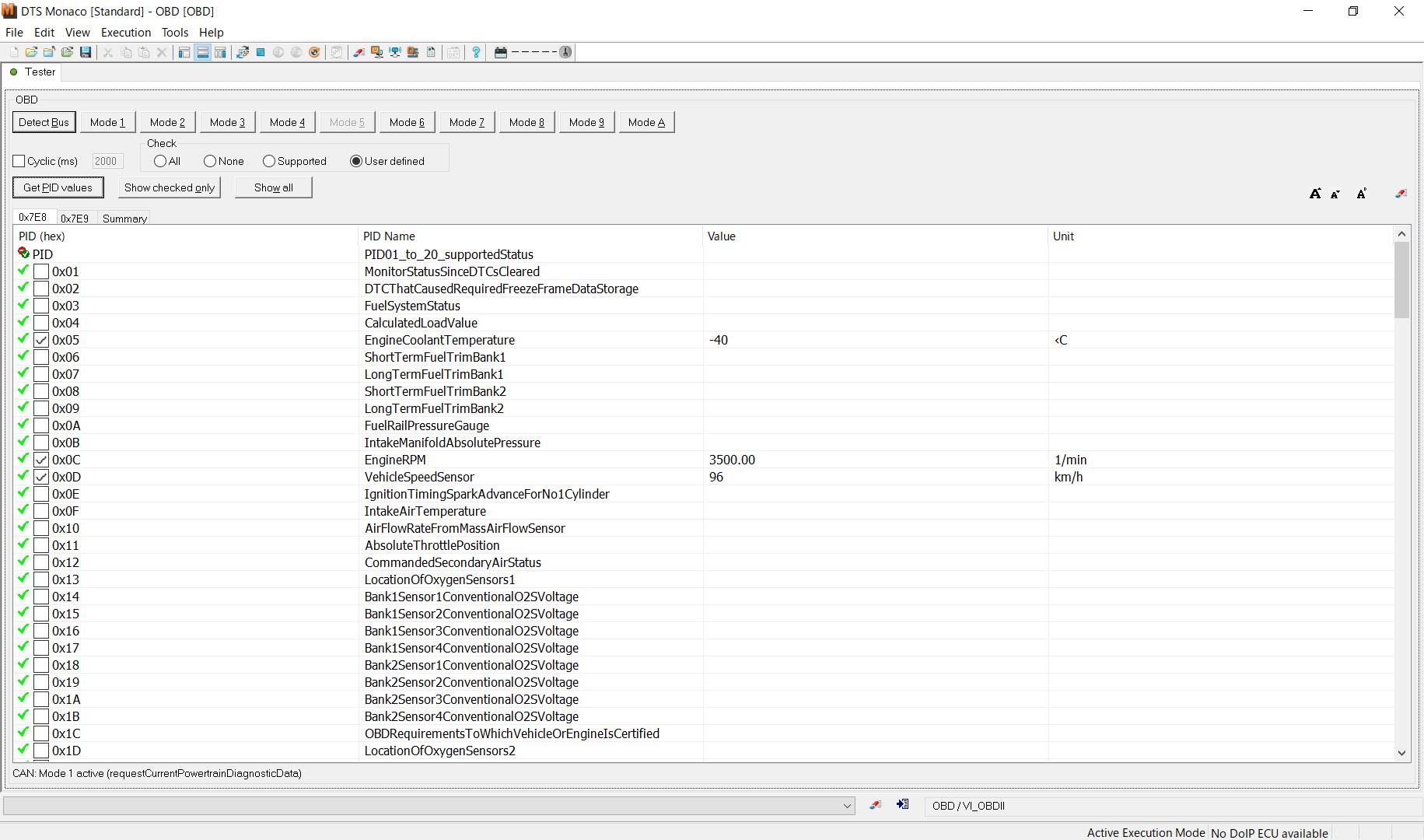
Task: Click the round grey connector status icon
Action: (565, 52)
